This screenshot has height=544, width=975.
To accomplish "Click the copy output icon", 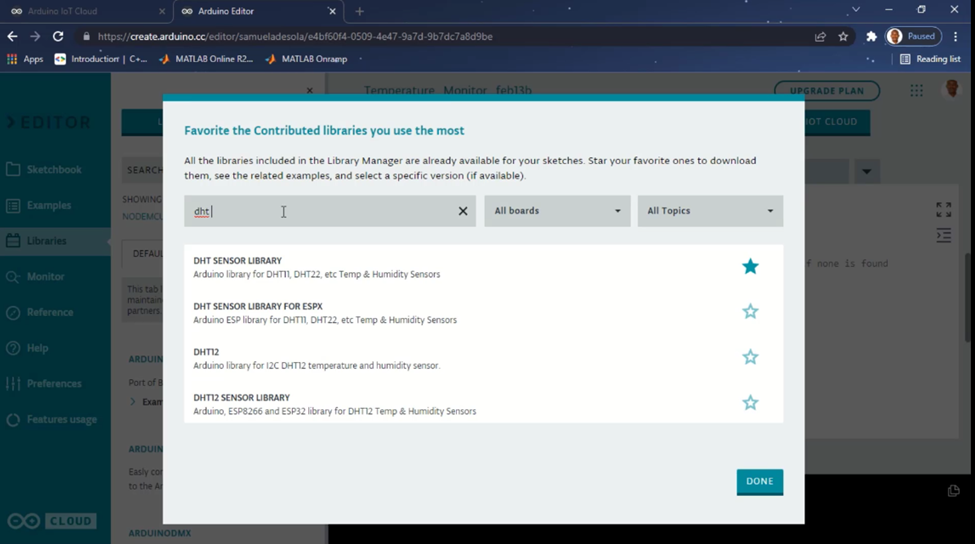I will [953, 491].
